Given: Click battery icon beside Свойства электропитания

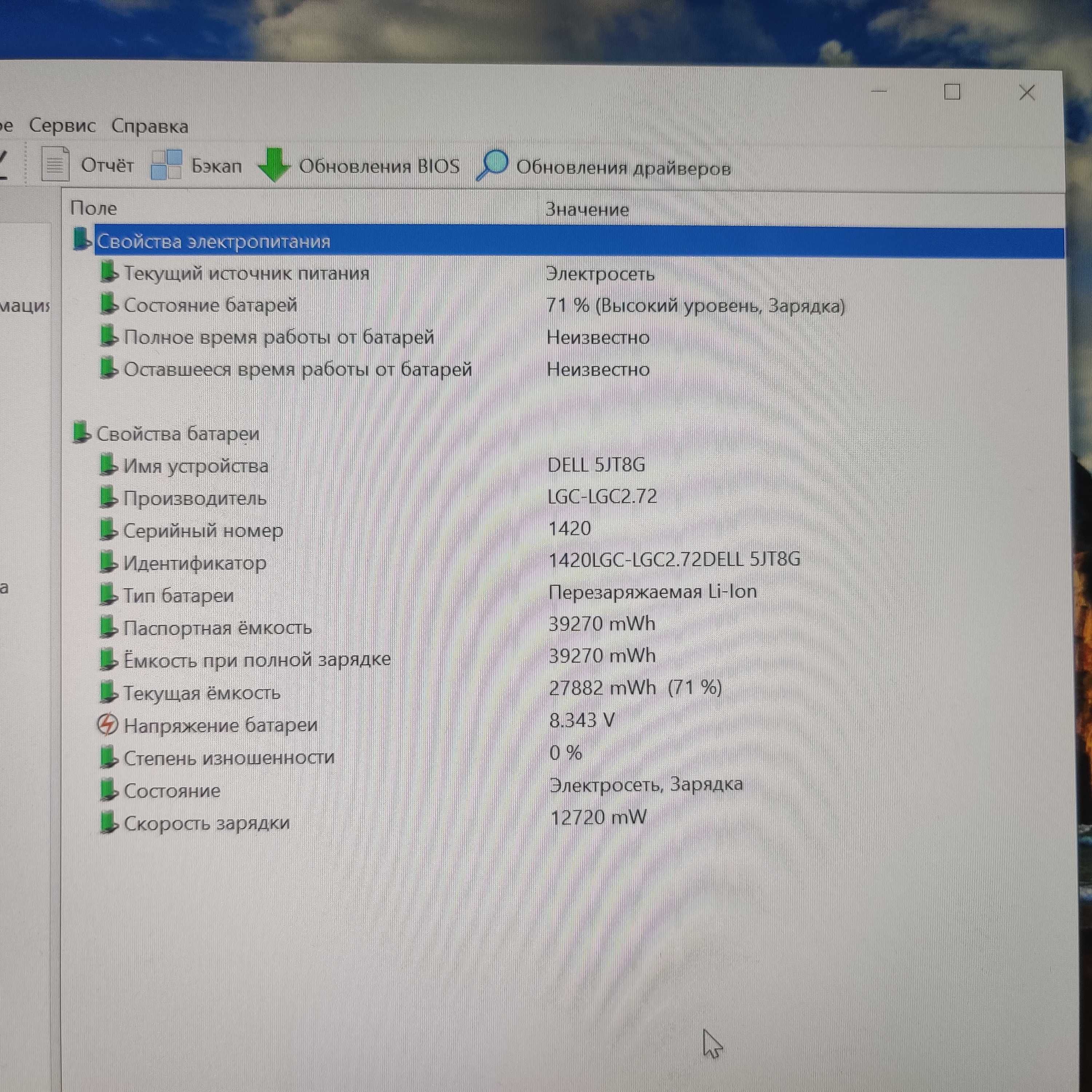Looking at the screenshot, I should click(82, 238).
